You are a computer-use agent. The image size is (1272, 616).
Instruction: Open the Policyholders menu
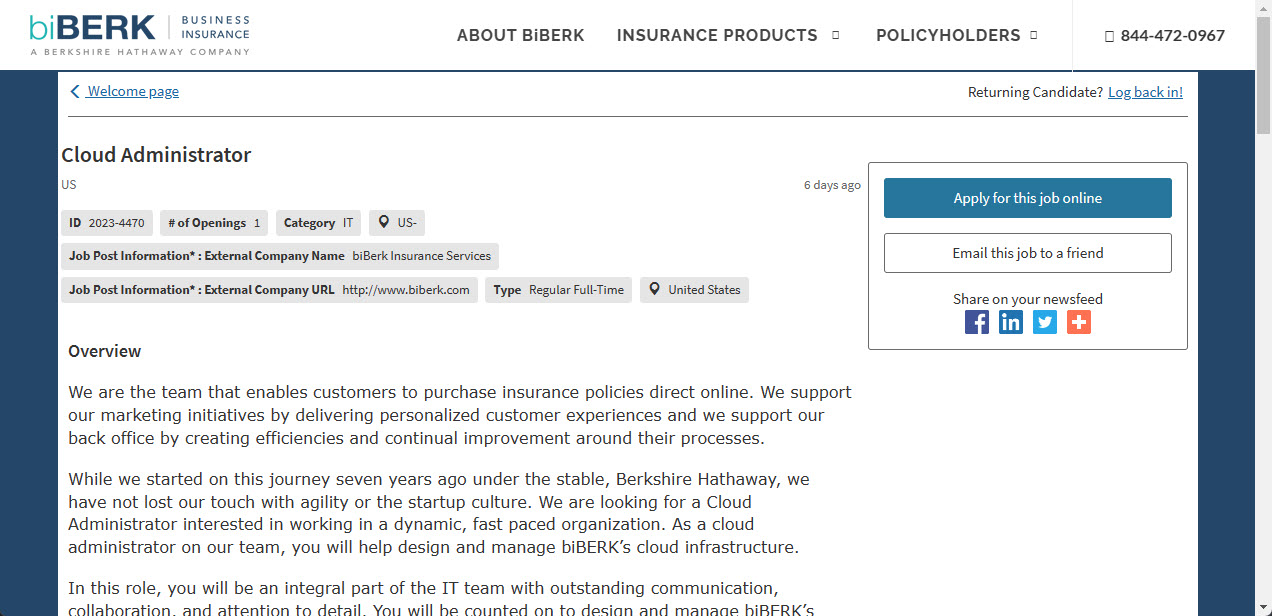pos(948,35)
